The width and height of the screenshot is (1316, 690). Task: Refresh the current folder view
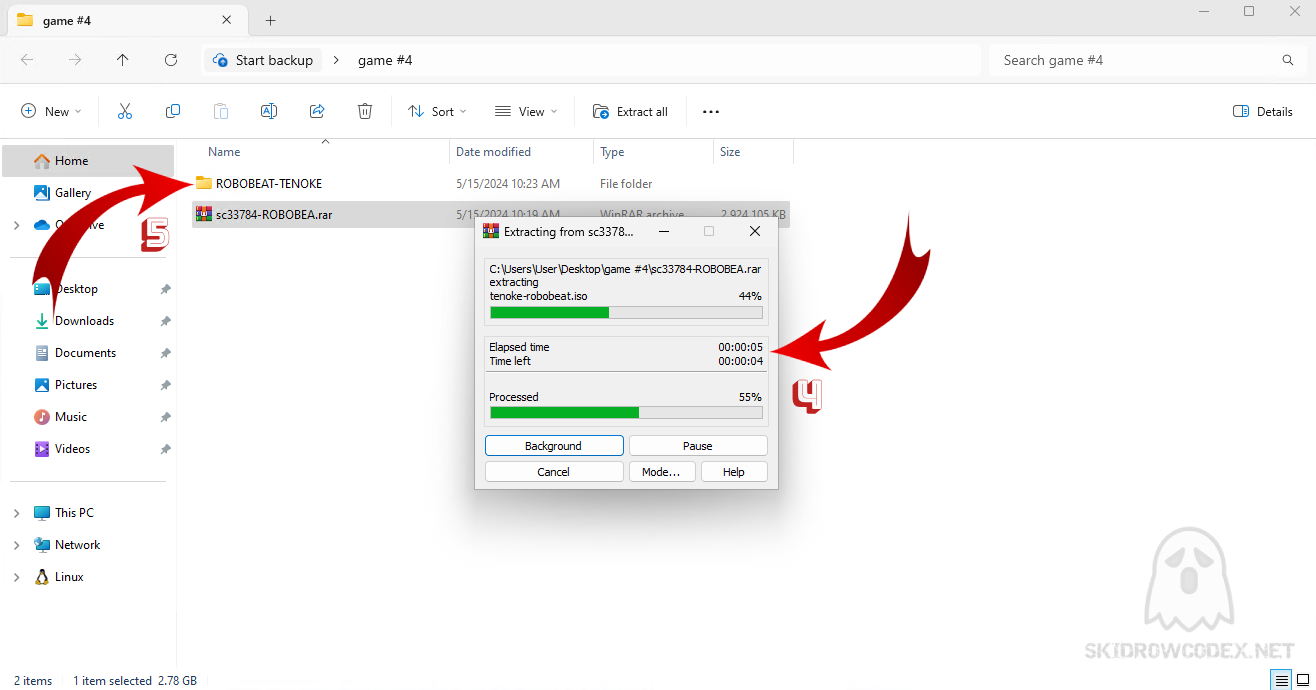pyautogui.click(x=171, y=60)
